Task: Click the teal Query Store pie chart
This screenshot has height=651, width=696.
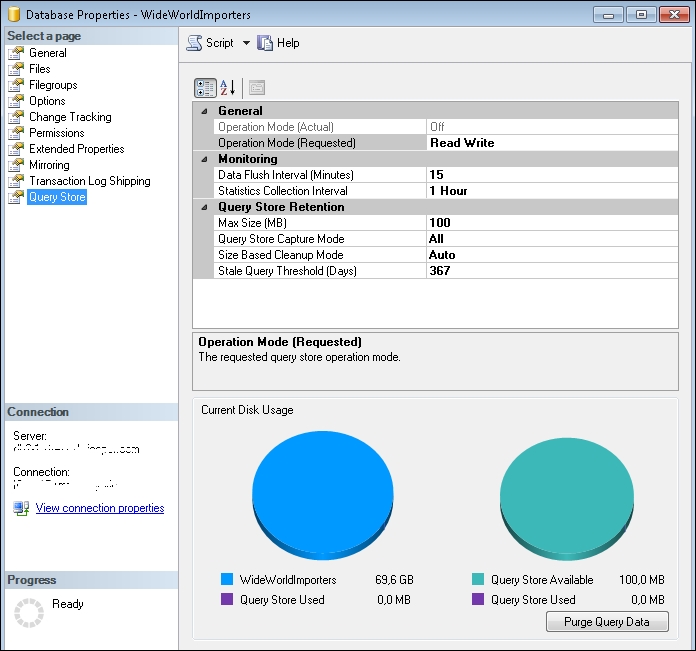Action: coord(567,498)
